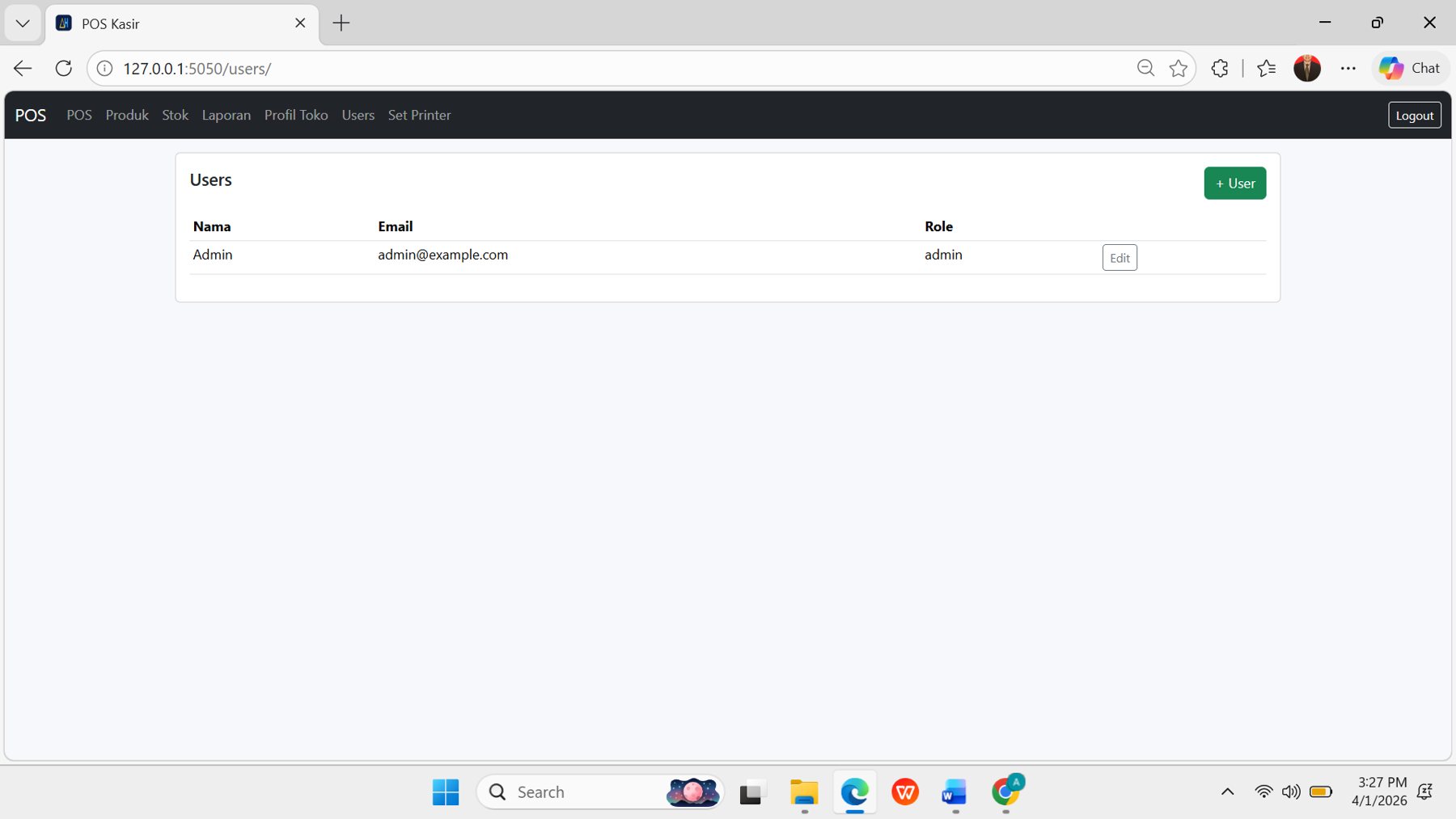This screenshot has height=819, width=1456.
Task: Open the tab search dropdown
Action: pyautogui.click(x=22, y=23)
